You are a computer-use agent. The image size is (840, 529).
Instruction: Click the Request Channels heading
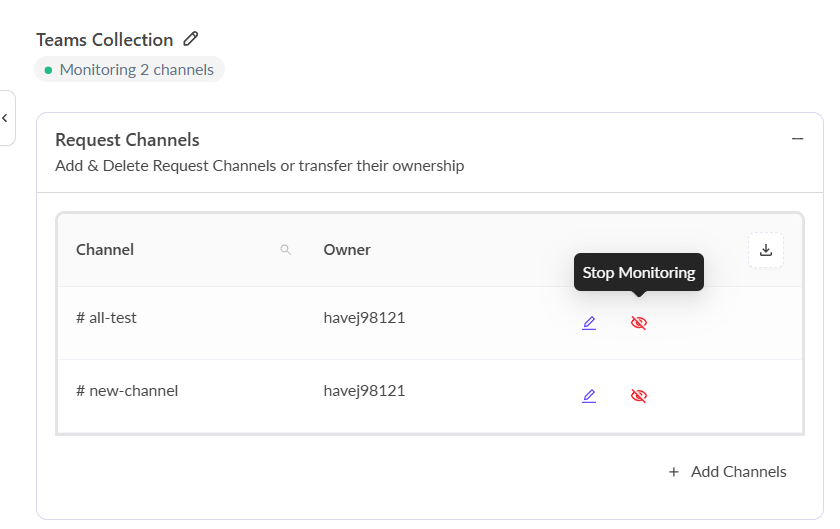pyautogui.click(x=127, y=140)
